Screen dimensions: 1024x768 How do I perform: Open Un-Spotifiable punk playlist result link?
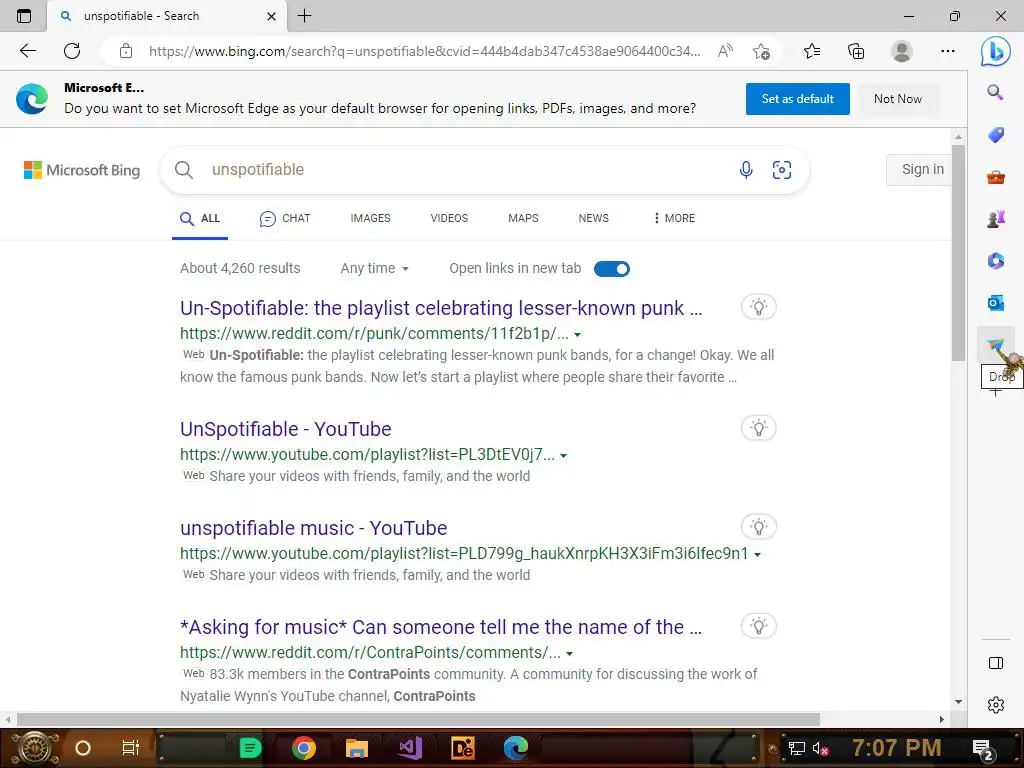coord(441,308)
